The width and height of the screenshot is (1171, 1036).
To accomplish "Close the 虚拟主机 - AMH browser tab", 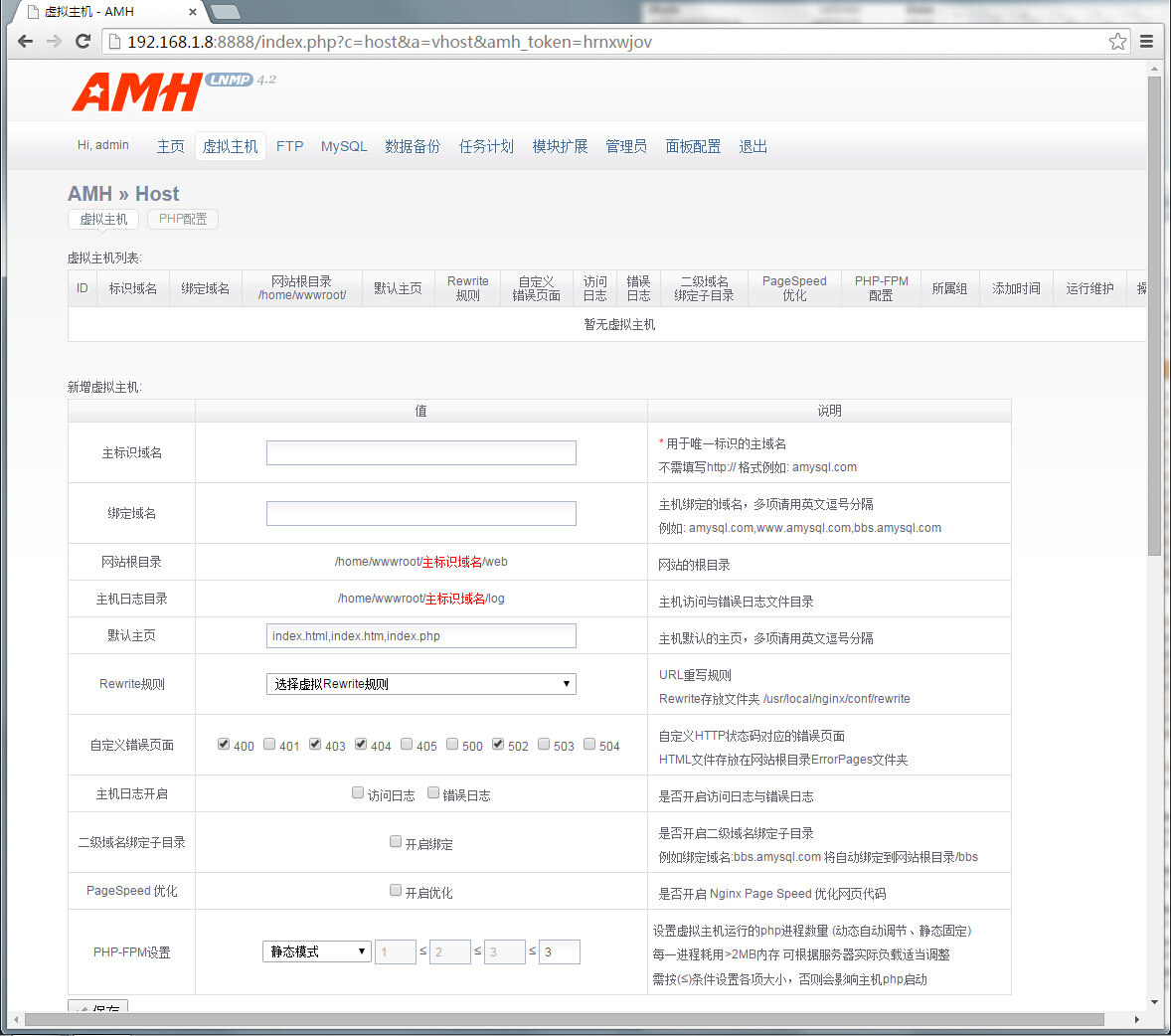I will [193, 12].
